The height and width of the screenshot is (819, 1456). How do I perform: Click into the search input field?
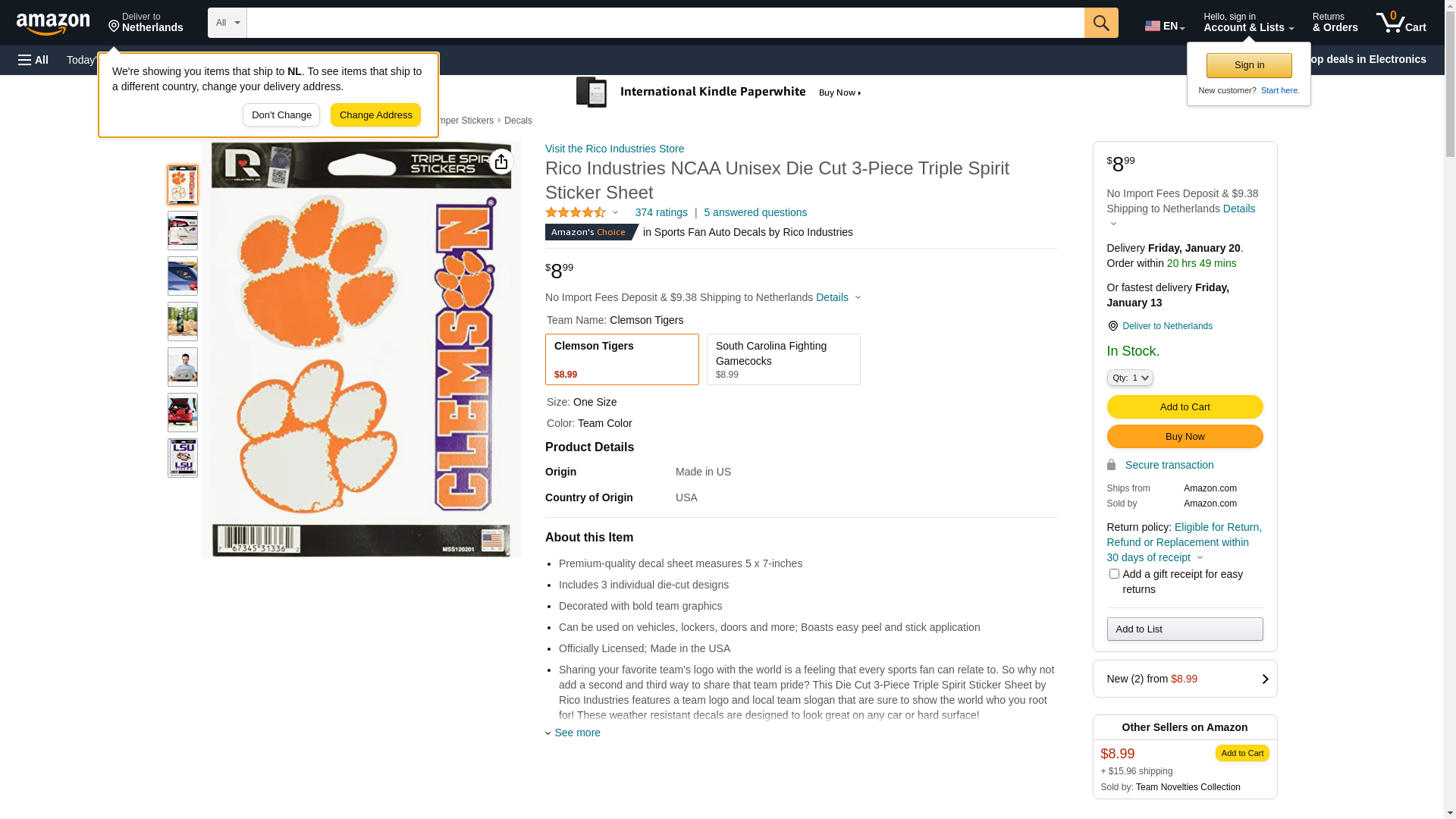665,23
